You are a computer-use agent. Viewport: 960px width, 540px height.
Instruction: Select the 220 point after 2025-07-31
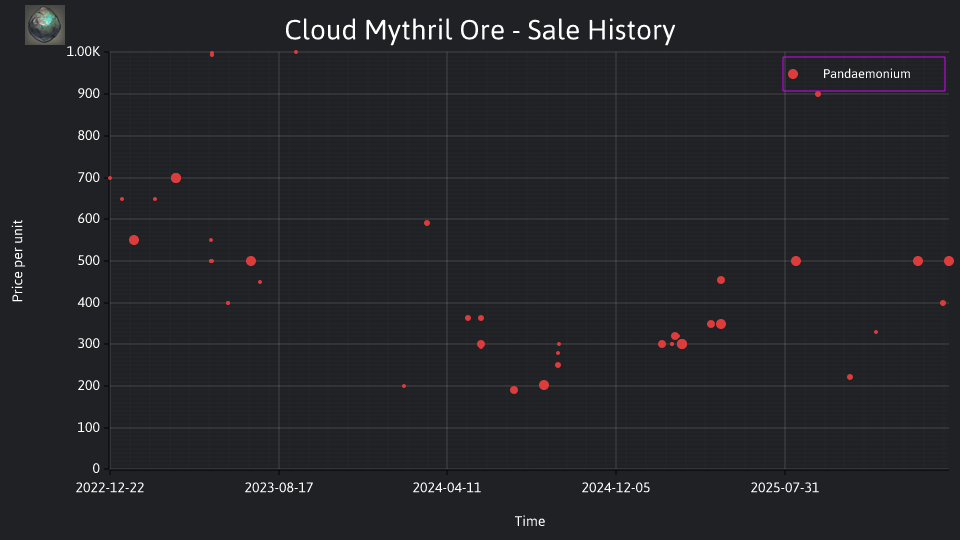pyautogui.click(x=850, y=377)
